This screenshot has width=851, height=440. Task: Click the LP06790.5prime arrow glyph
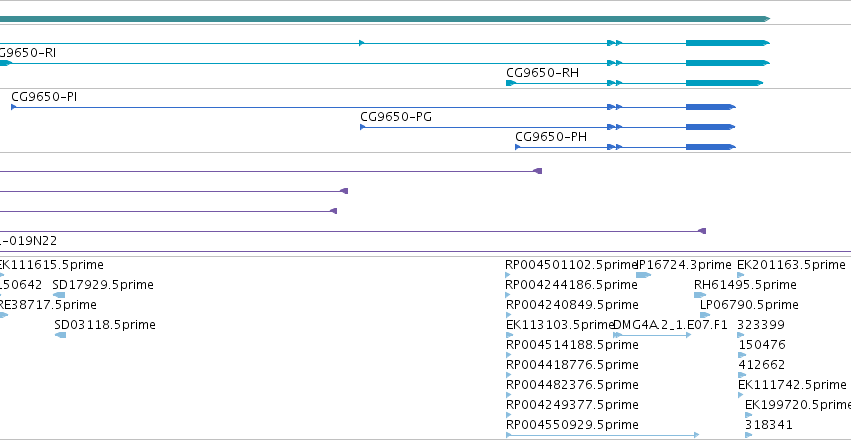pos(705,315)
